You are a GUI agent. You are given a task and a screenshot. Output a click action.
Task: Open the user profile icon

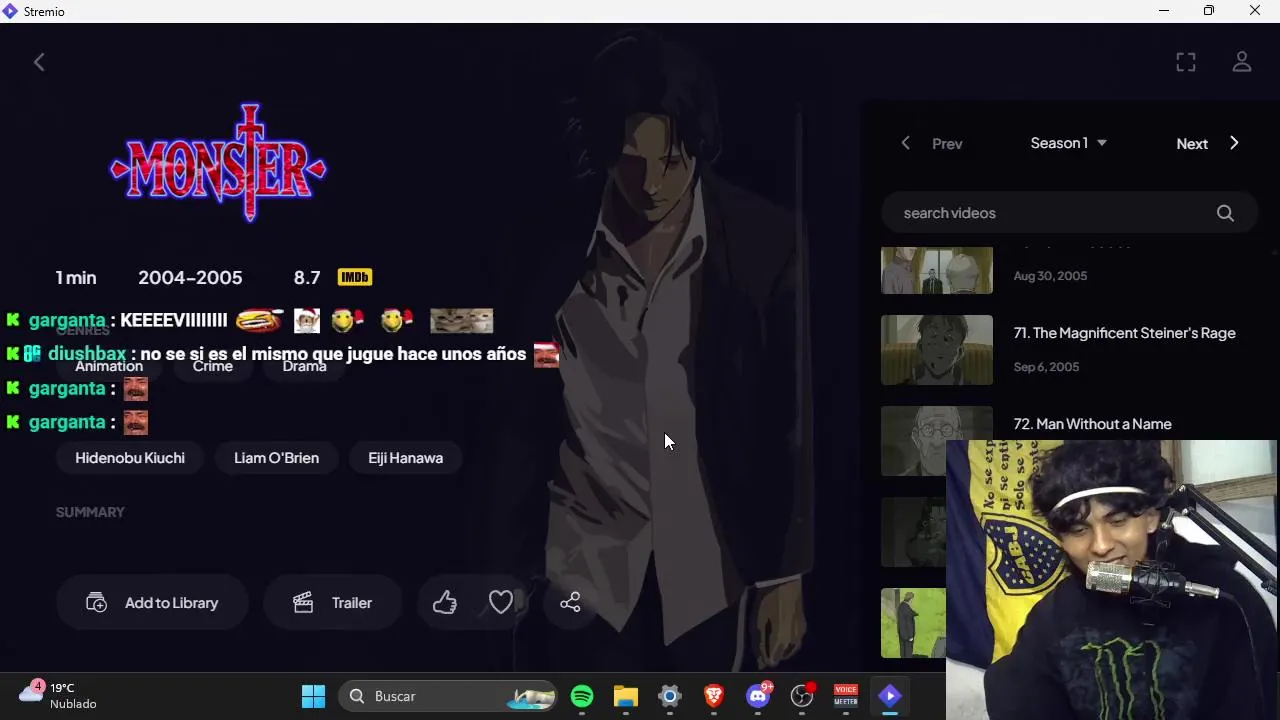(x=1242, y=62)
